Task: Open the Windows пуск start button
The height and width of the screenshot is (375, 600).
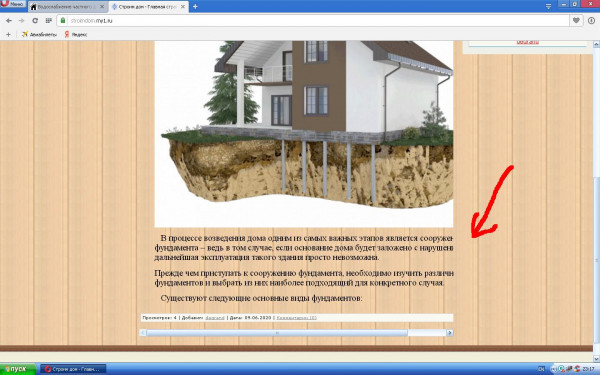Action: click(18, 369)
